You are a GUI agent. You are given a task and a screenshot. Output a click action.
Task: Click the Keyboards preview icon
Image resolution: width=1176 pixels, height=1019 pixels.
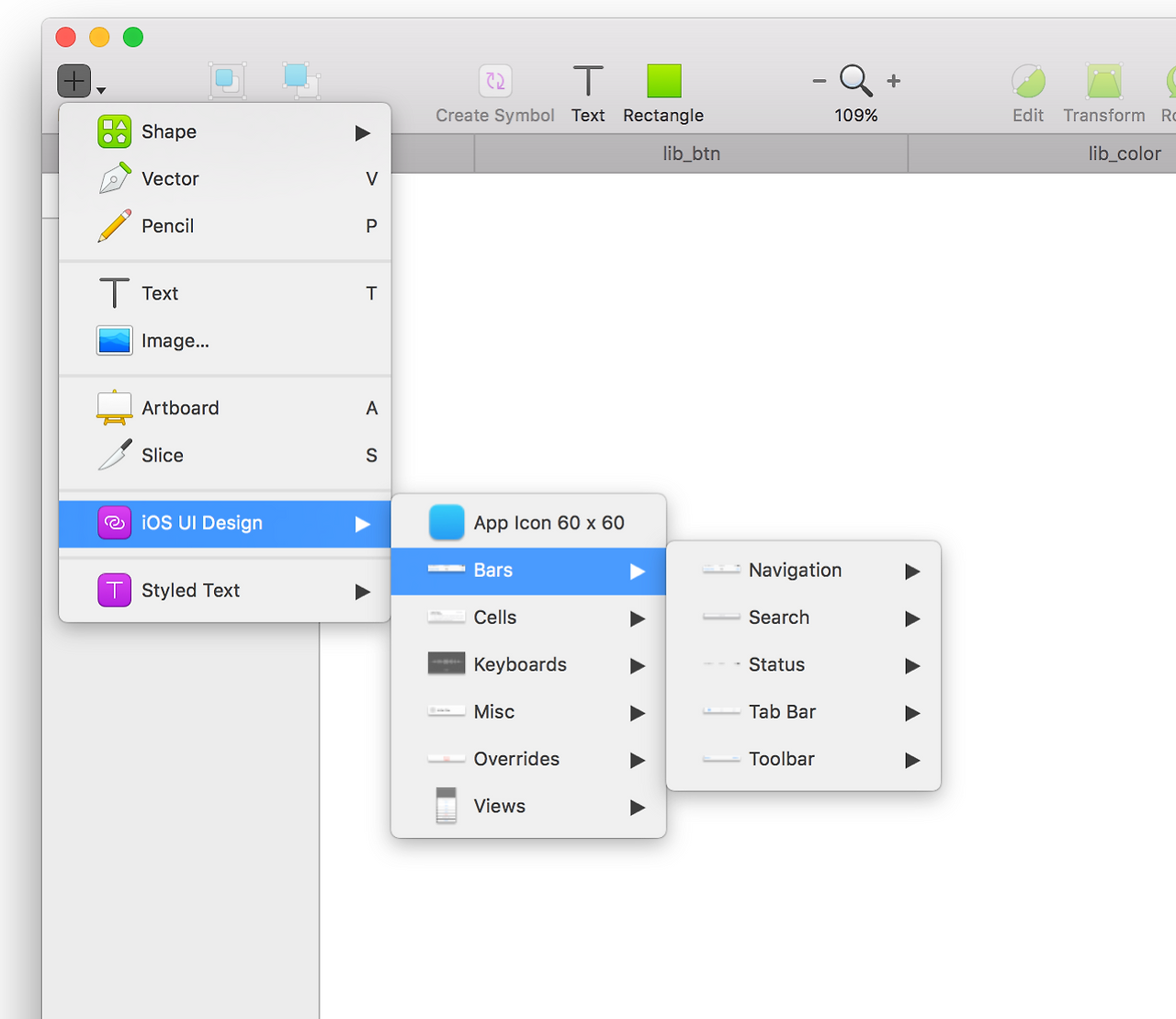point(447,664)
